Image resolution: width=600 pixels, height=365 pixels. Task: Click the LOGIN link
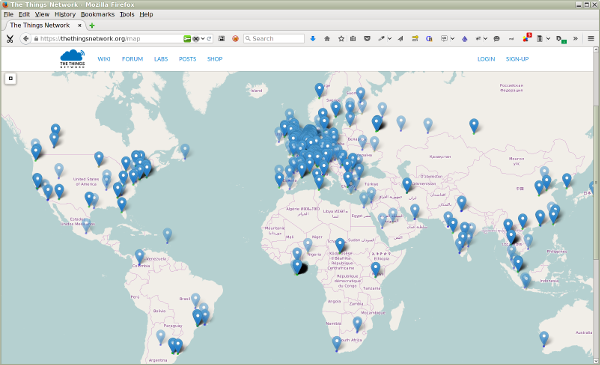tap(486, 59)
